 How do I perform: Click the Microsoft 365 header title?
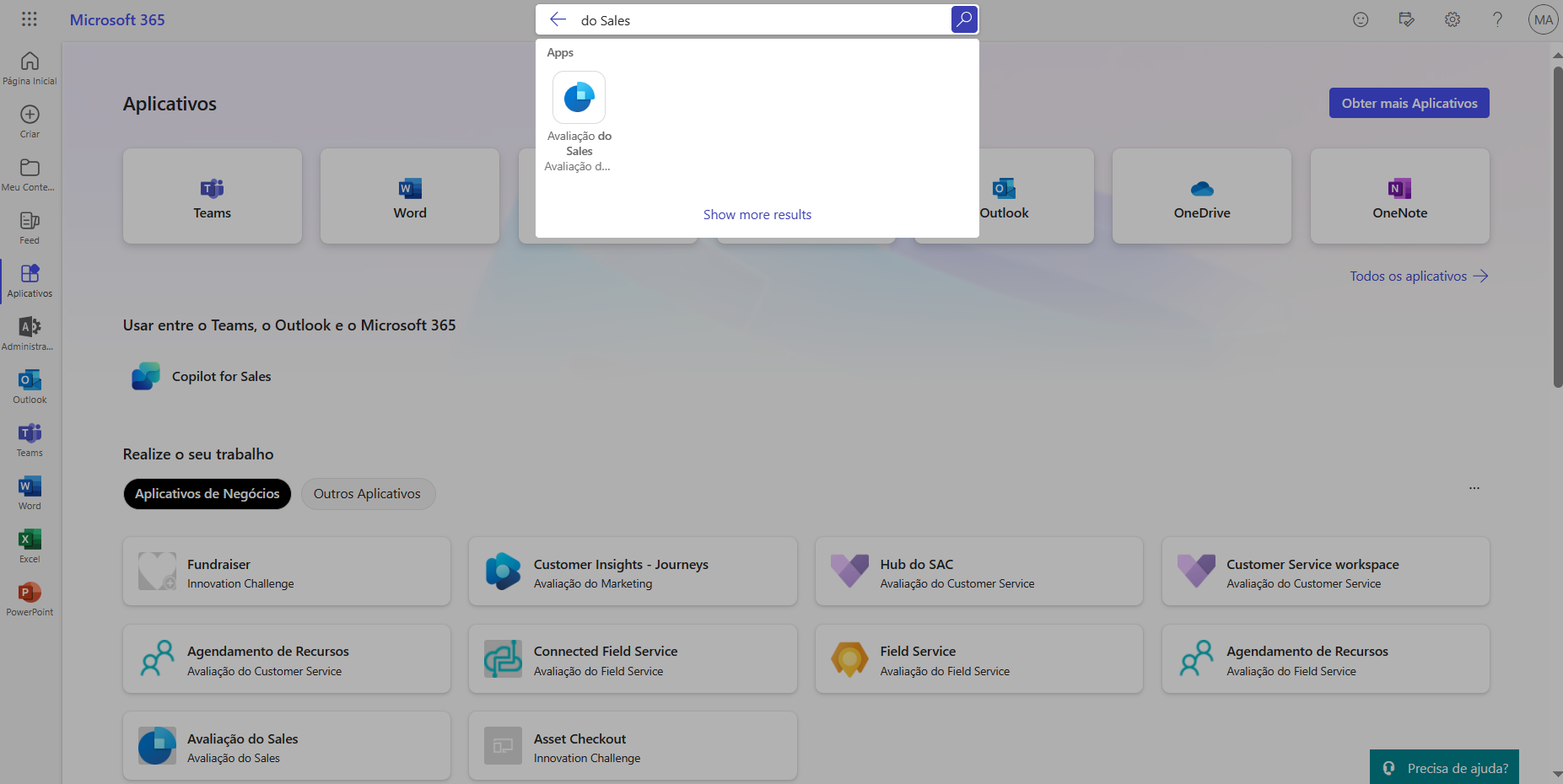pos(117,19)
